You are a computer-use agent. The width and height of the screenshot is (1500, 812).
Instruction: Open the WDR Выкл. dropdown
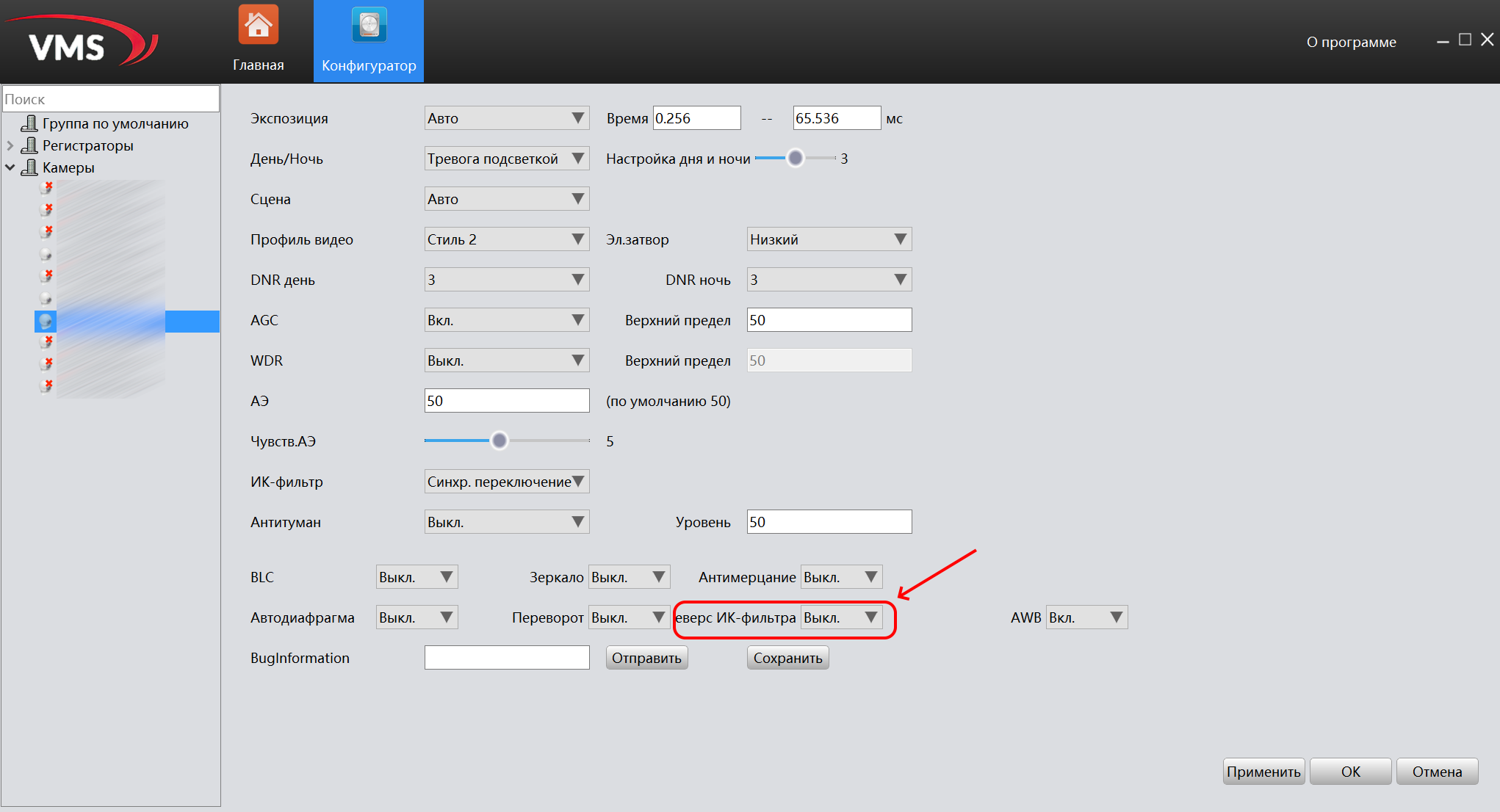pos(506,360)
